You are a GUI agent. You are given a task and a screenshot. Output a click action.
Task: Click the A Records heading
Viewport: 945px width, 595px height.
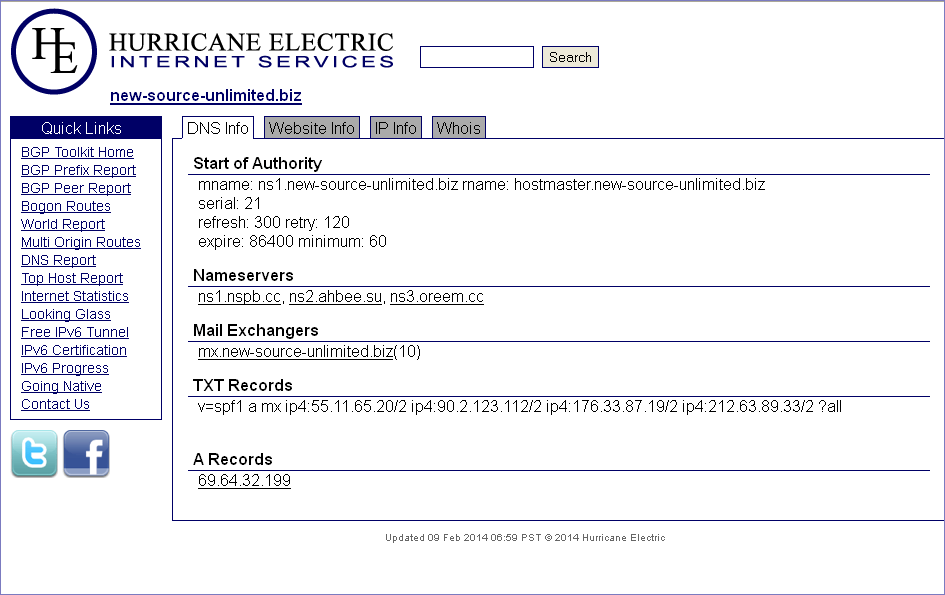pos(233,459)
